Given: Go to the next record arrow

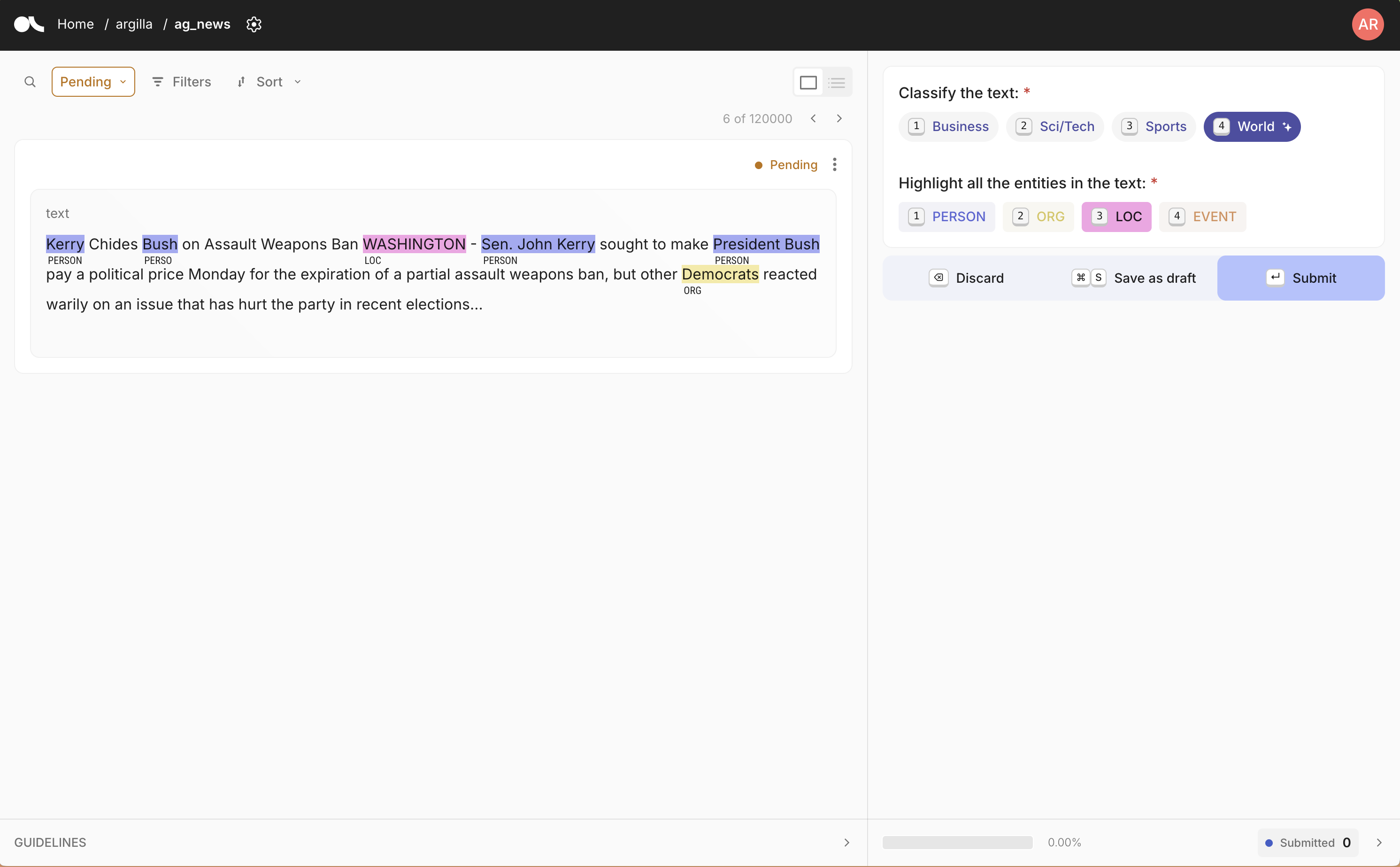Looking at the screenshot, I should click(x=839, y=119).
